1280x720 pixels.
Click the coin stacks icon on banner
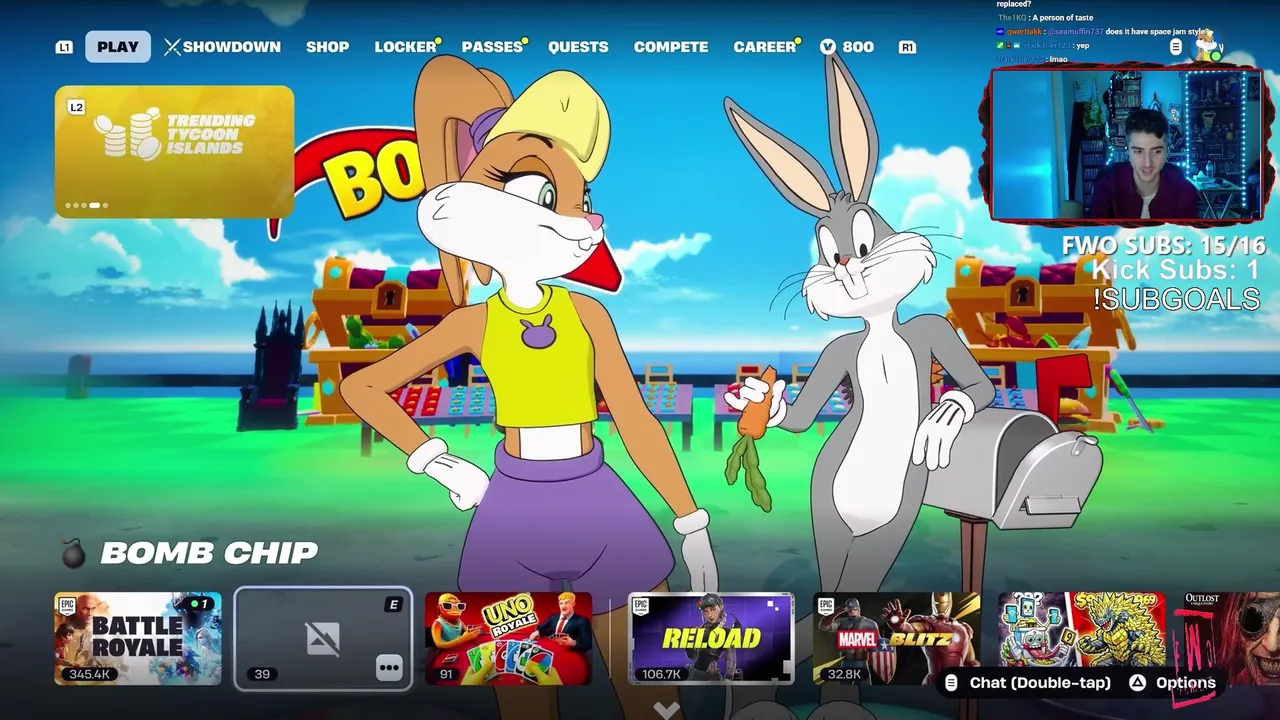[x=128, y=134]
